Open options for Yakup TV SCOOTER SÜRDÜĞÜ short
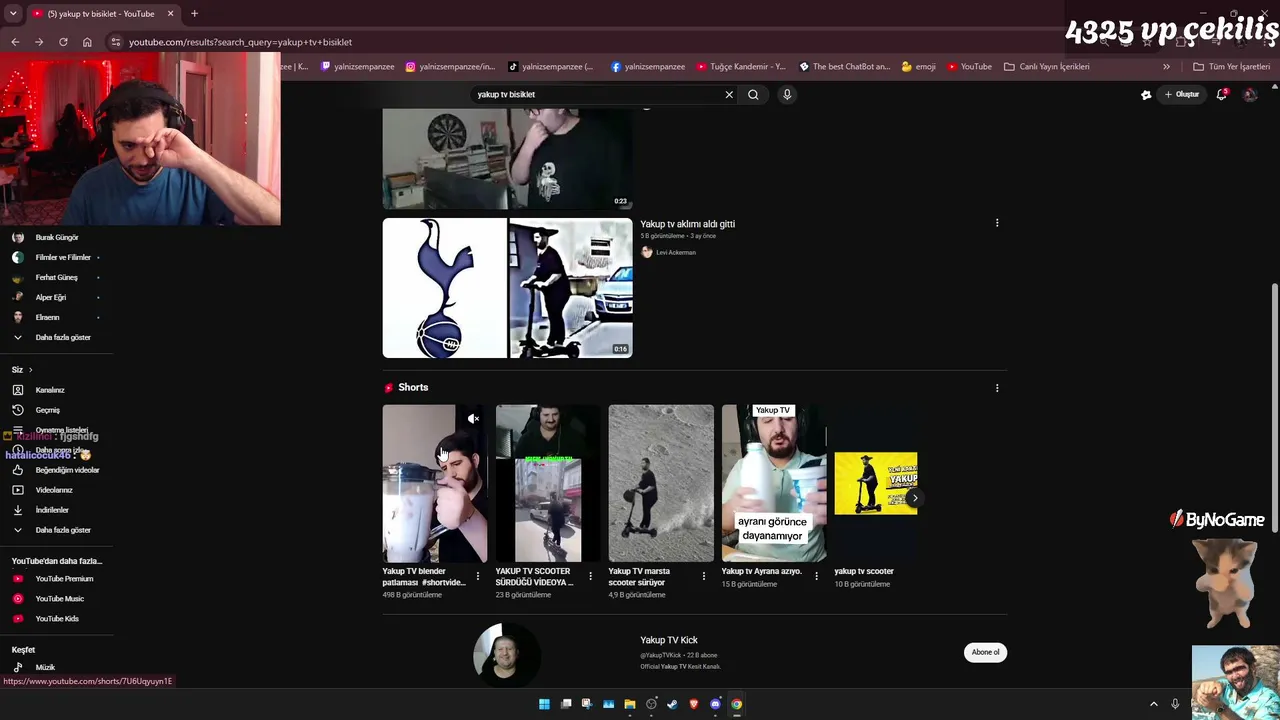 (x=590, y=576)
